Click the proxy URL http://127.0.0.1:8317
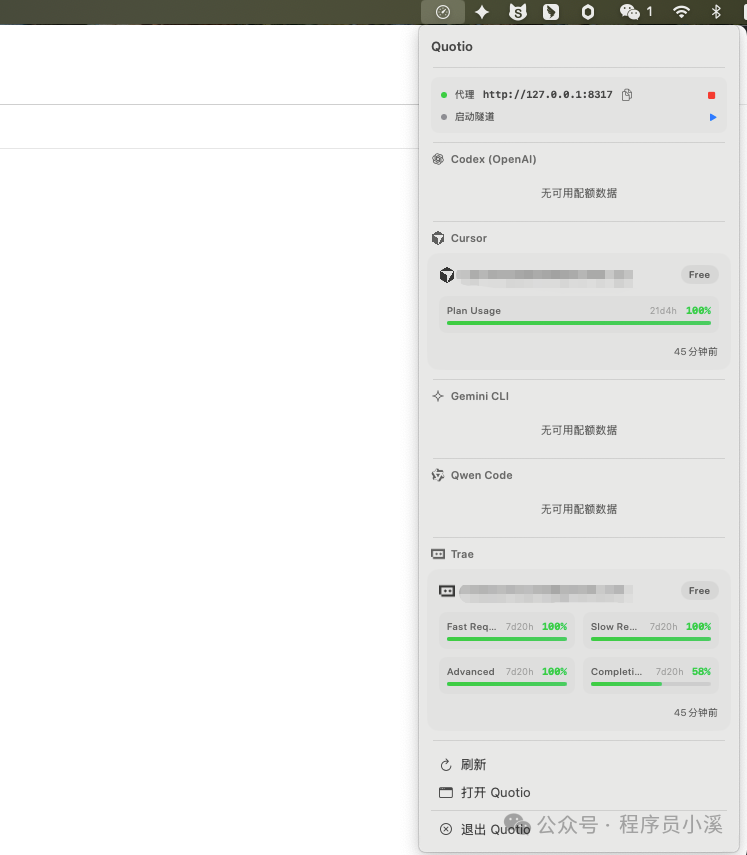 pyautogui.click(x=547, y=95)
